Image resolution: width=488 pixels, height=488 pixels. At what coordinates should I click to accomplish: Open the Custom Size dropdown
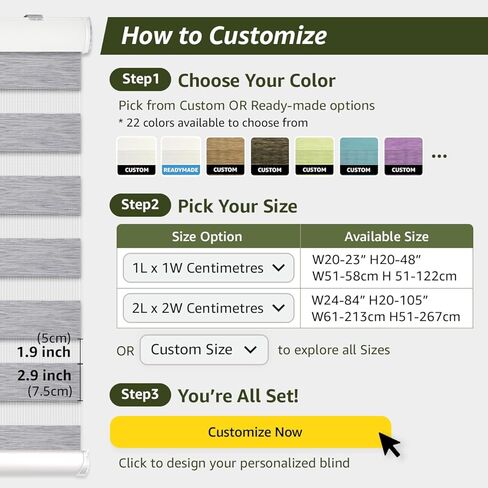coord(204,350)
